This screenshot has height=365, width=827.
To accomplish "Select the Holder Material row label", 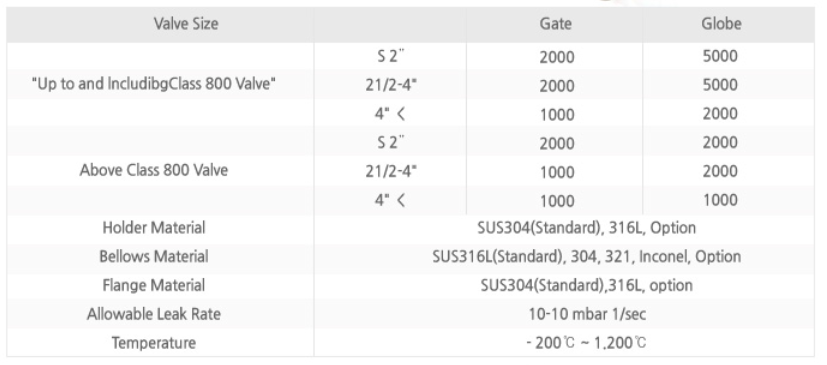I will click(x=154, y=228).
